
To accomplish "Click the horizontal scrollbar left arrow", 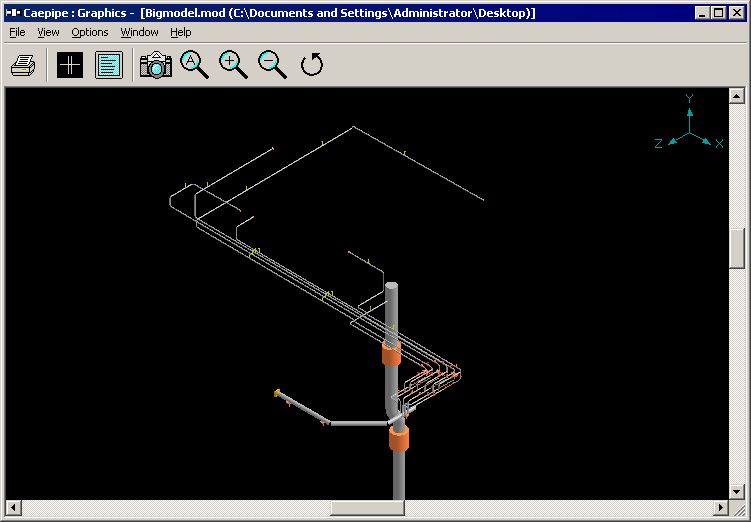I will [13, 507].
